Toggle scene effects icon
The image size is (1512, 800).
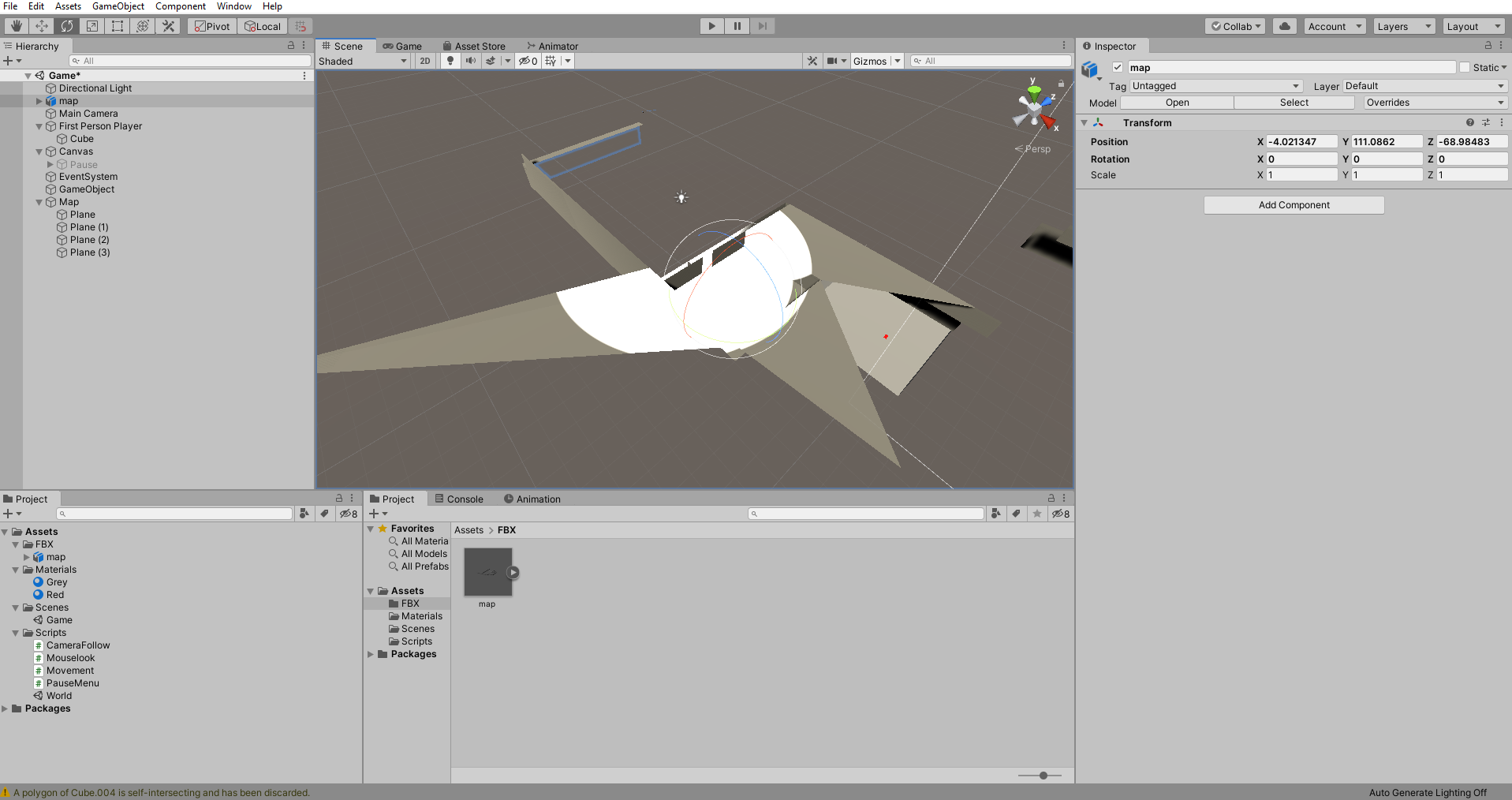491,61
